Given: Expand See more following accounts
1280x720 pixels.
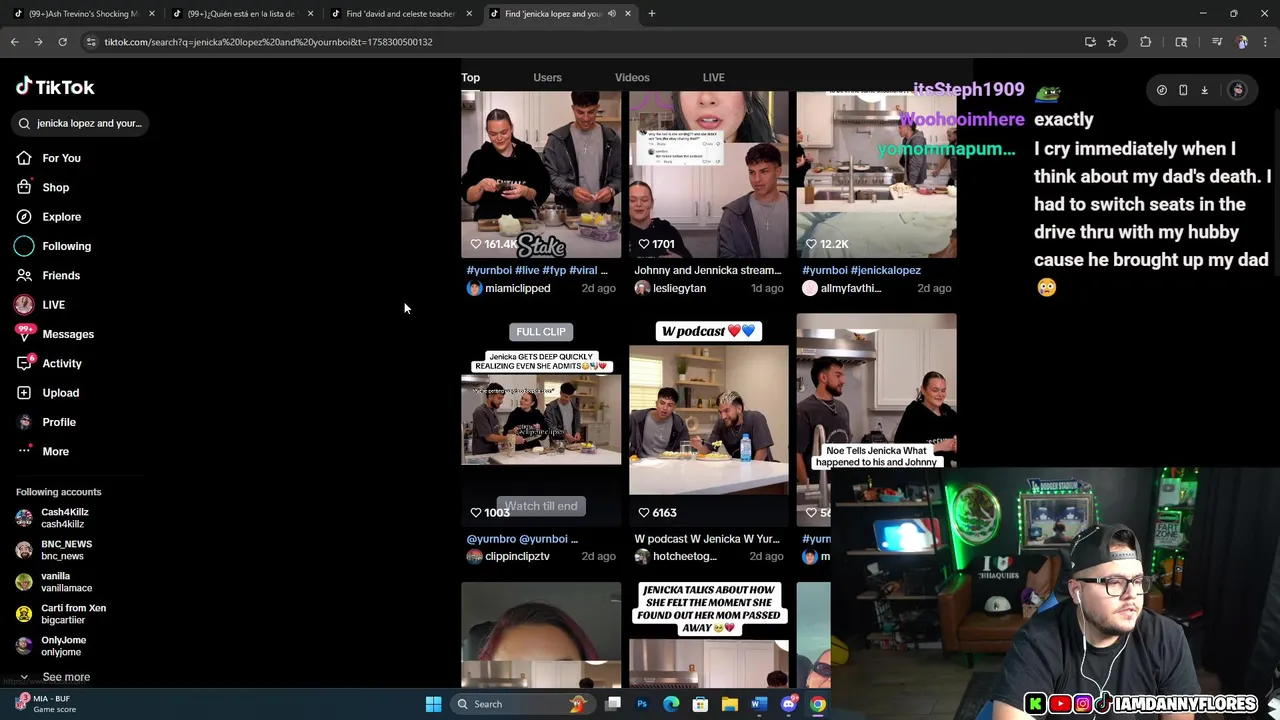Looking at the screenshot, I should click(x=56, y=677).
